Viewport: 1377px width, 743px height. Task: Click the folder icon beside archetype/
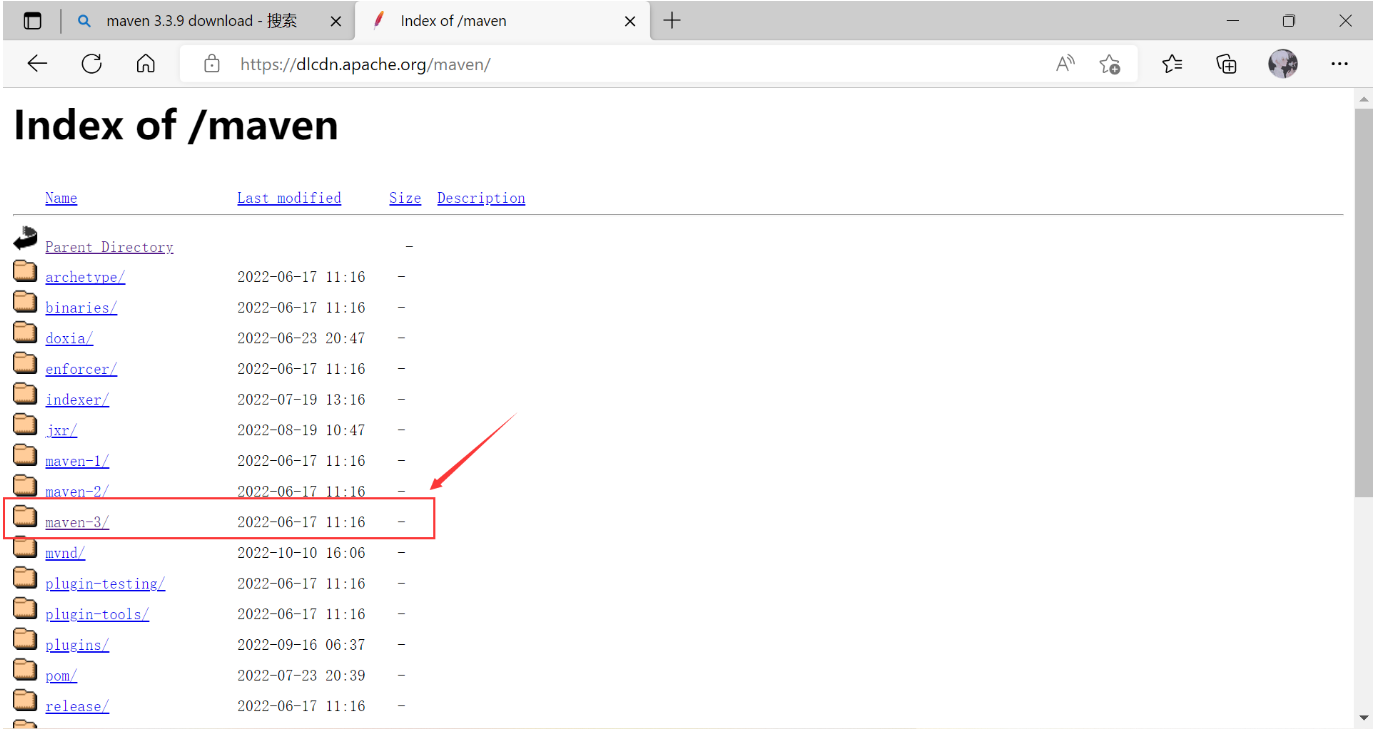[25, 272]
